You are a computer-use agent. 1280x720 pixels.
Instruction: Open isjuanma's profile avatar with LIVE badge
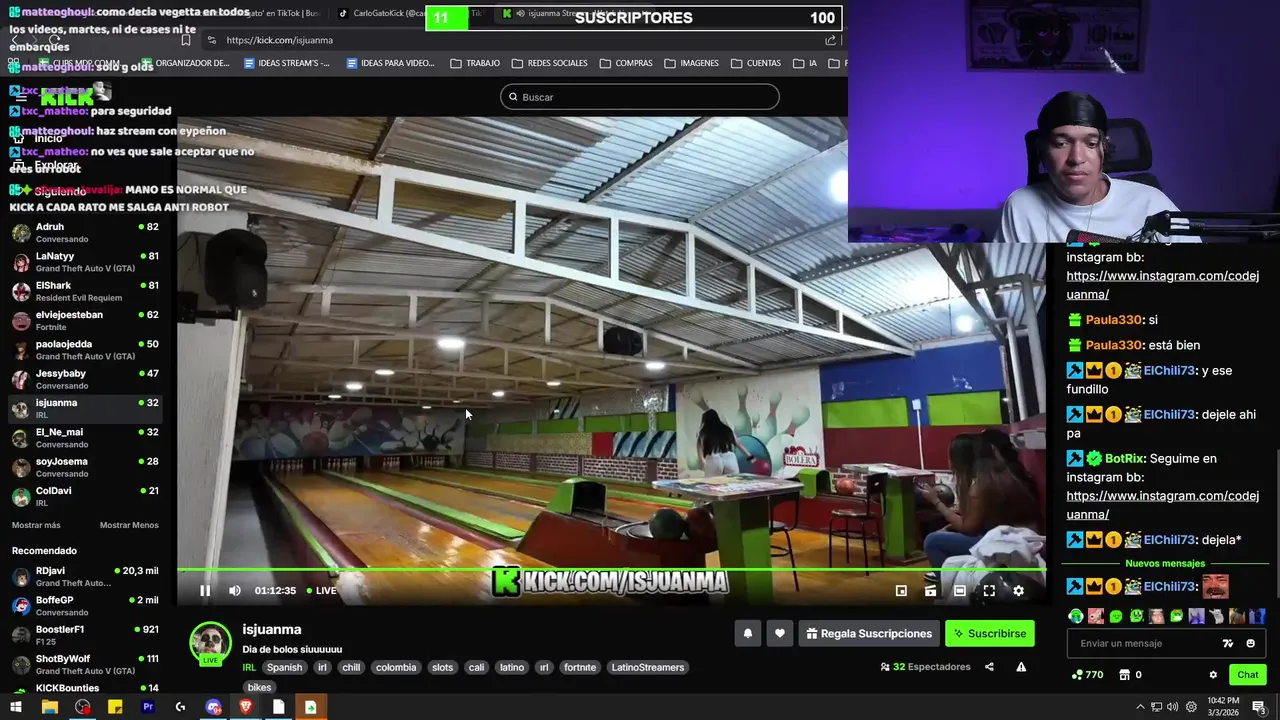[210, 643]
